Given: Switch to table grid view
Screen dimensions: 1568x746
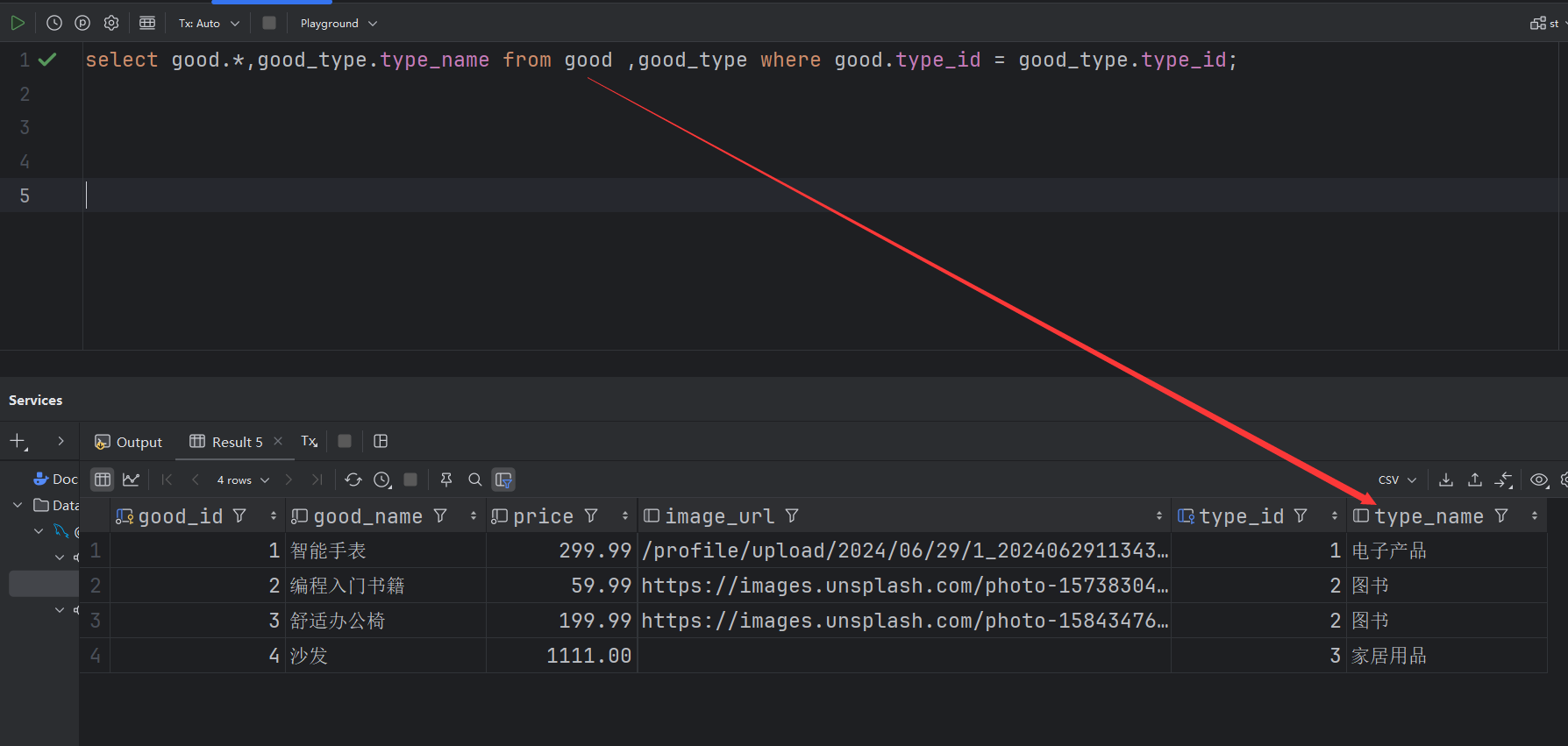Looking at the screenshot, I should [103, 480].
